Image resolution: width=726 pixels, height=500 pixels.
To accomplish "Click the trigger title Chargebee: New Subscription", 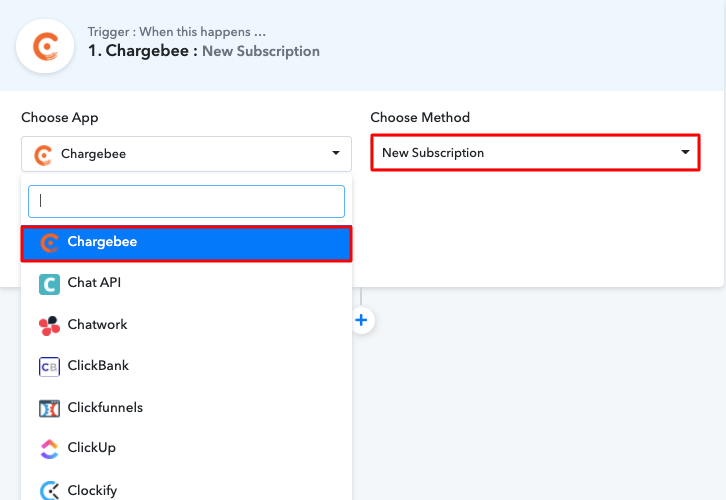I will 203,51.
